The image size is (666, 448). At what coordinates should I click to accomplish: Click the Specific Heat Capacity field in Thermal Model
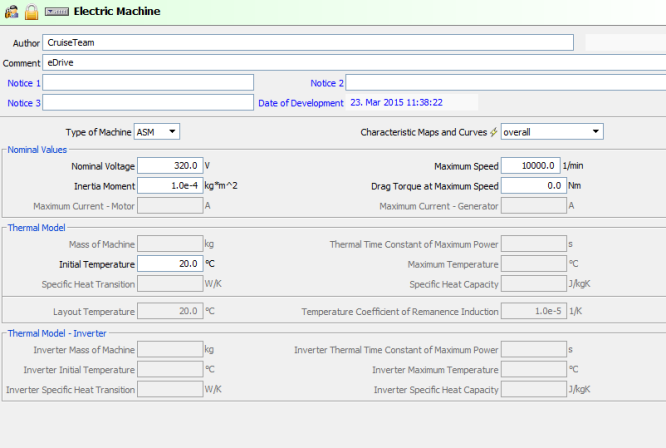(534, 284)
